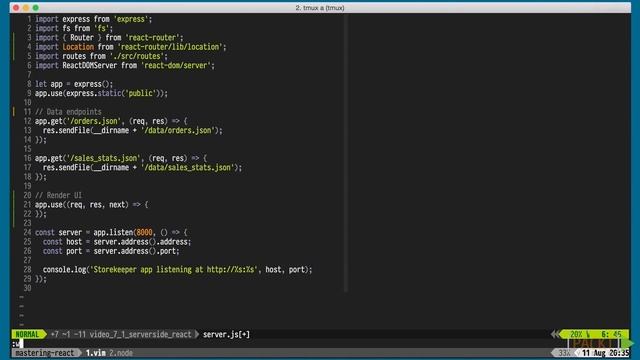The height and width of the screenshot is (360, 640).
Task: Click line number 30 in the gutter
Action: [27, 288]
